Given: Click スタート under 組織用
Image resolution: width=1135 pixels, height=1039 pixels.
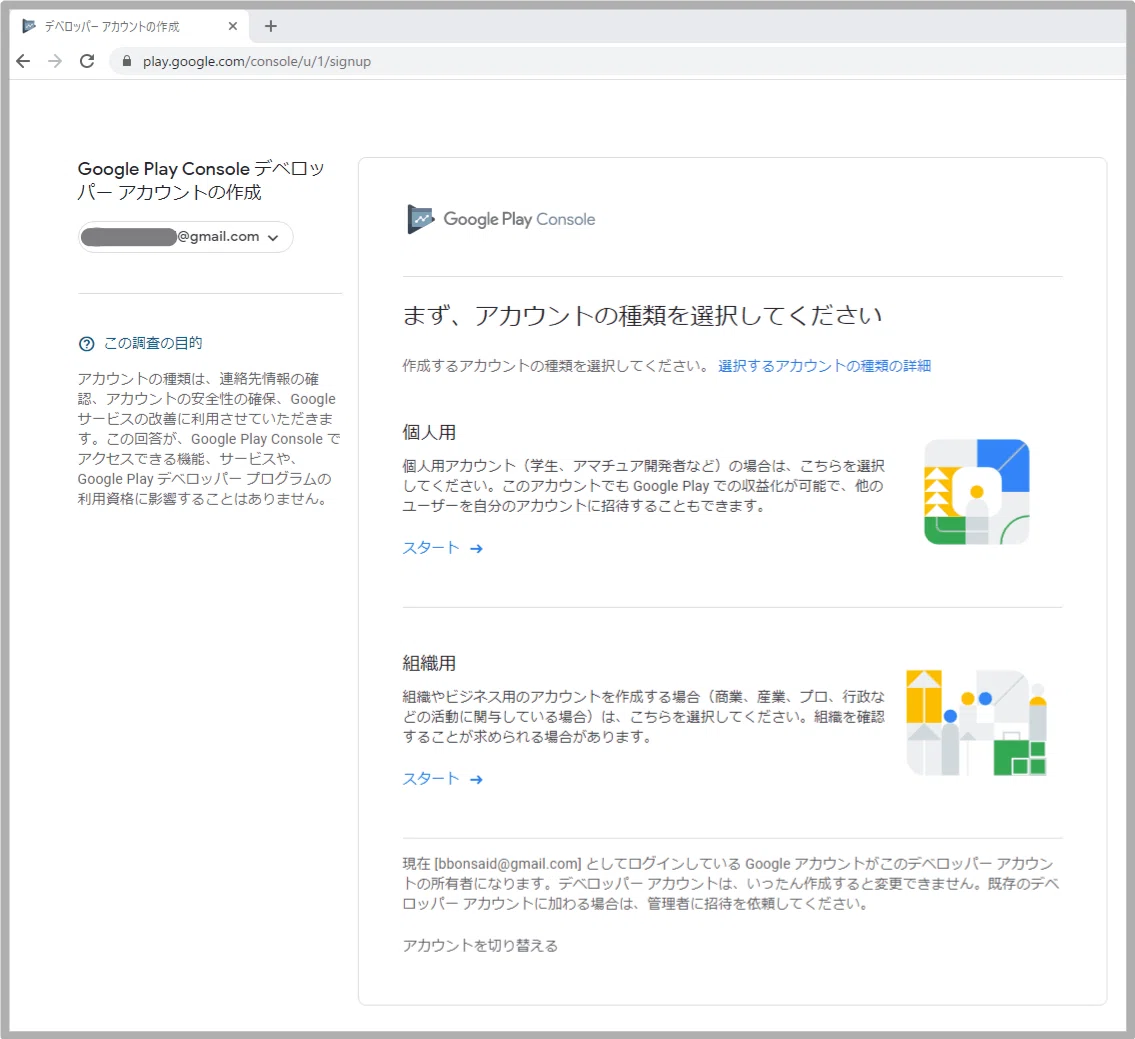Looking at the screenshot, I should pyautogui.click(x=442, y=779).
